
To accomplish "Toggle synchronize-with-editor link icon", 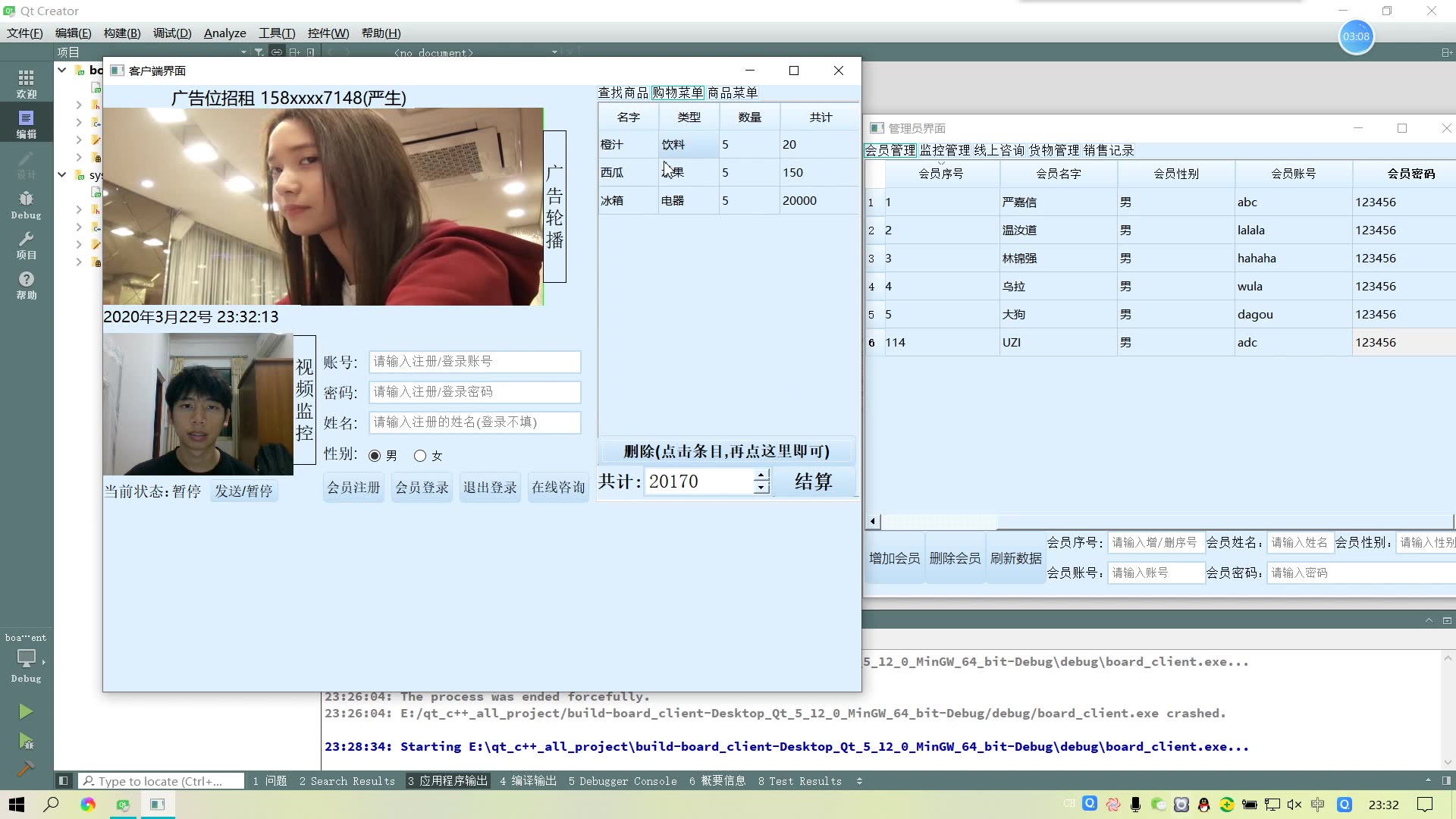I will (x=277, y=52).
